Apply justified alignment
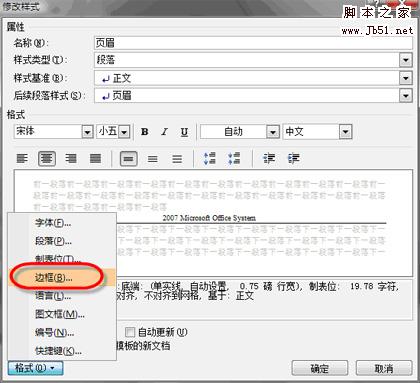Image resolution: width=420 pixels, height=383 pixels. [95, 158]
